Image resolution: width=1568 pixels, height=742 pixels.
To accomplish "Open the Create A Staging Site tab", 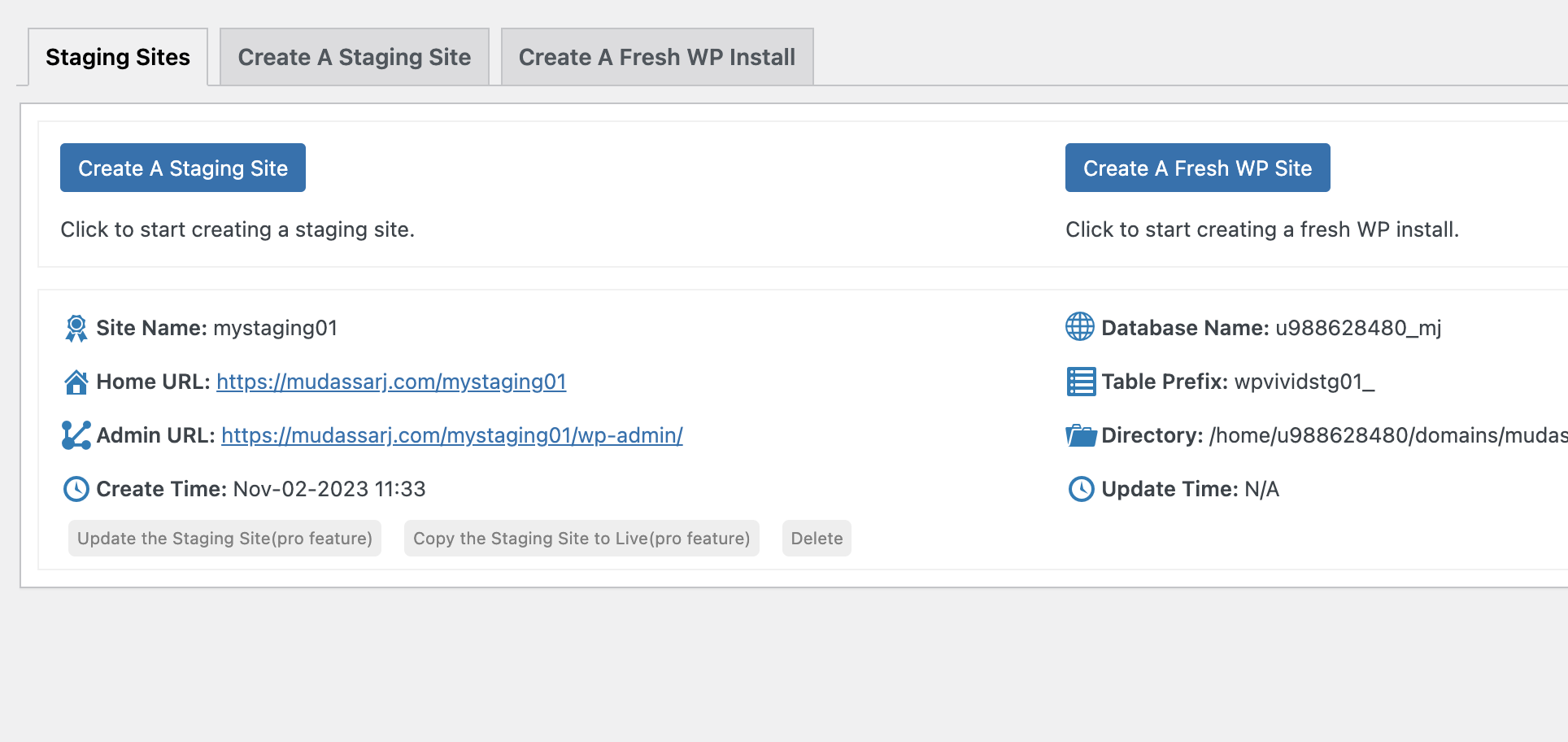I will pos(355,57).
